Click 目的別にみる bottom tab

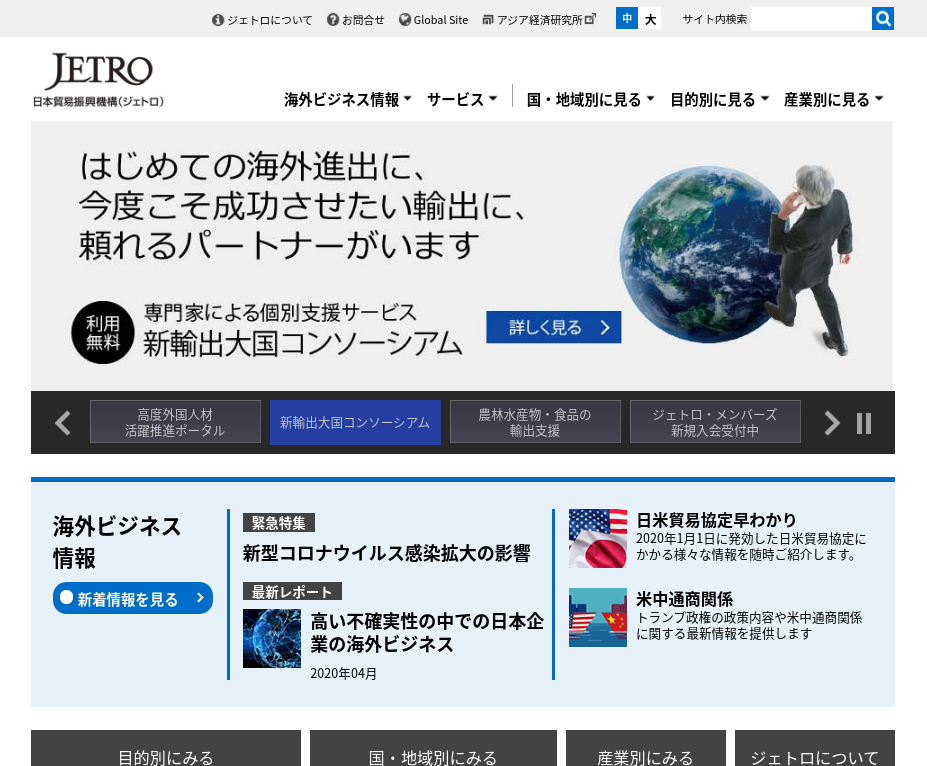pyautogui.click(x=166, y=748)
